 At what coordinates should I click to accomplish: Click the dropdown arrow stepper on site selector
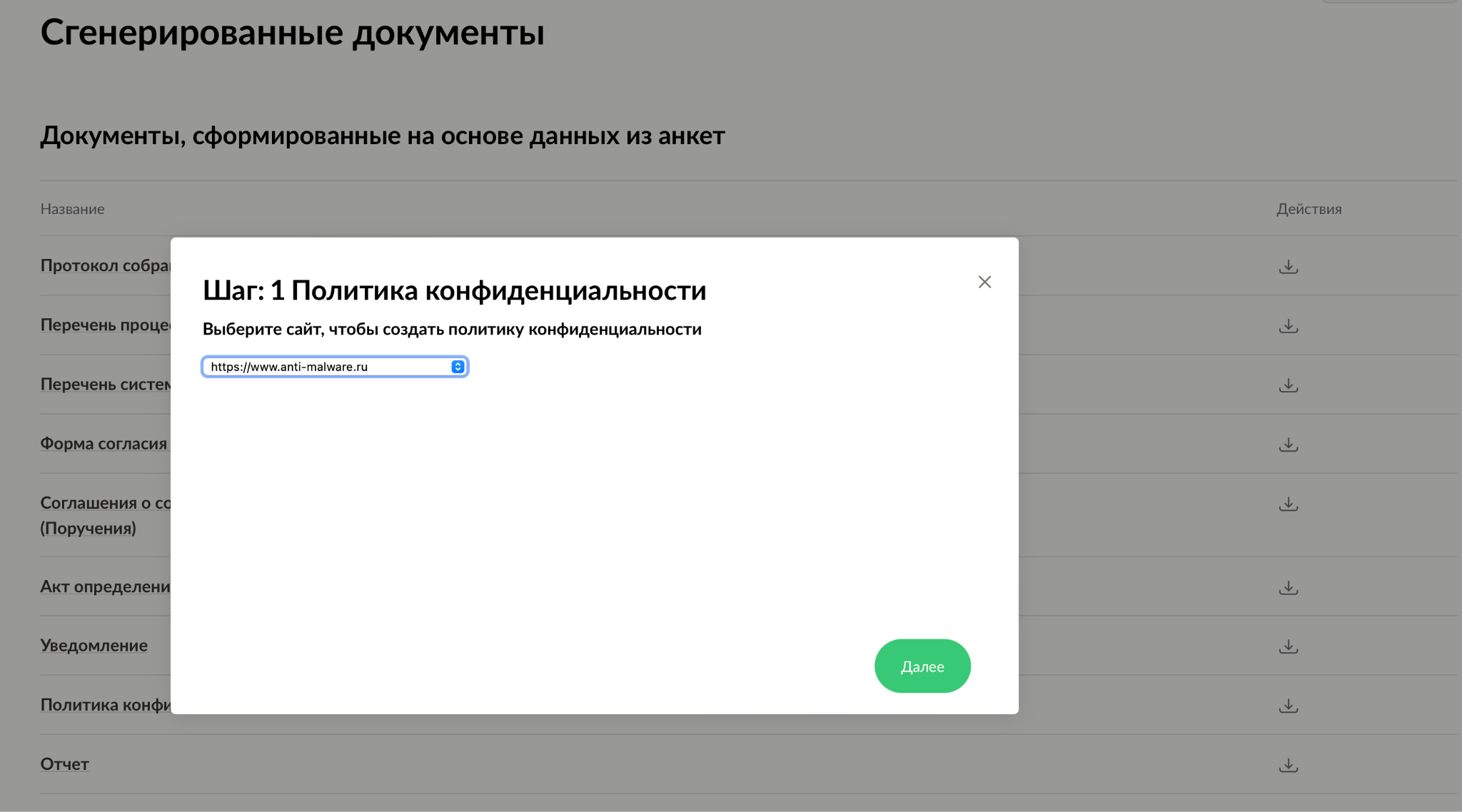458,367
